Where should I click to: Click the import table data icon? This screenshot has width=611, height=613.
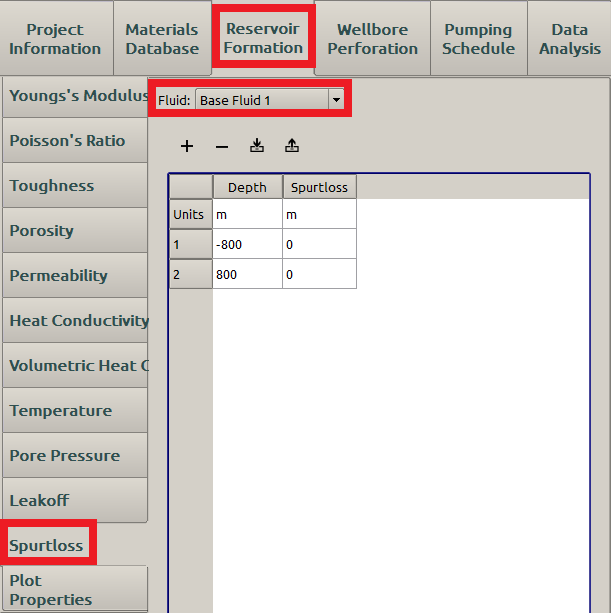pos(257,145)
